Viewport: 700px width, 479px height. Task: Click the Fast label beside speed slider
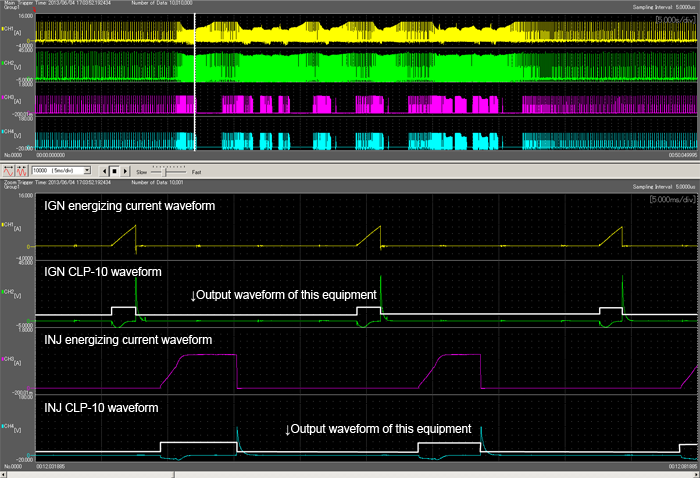[196, 172]
